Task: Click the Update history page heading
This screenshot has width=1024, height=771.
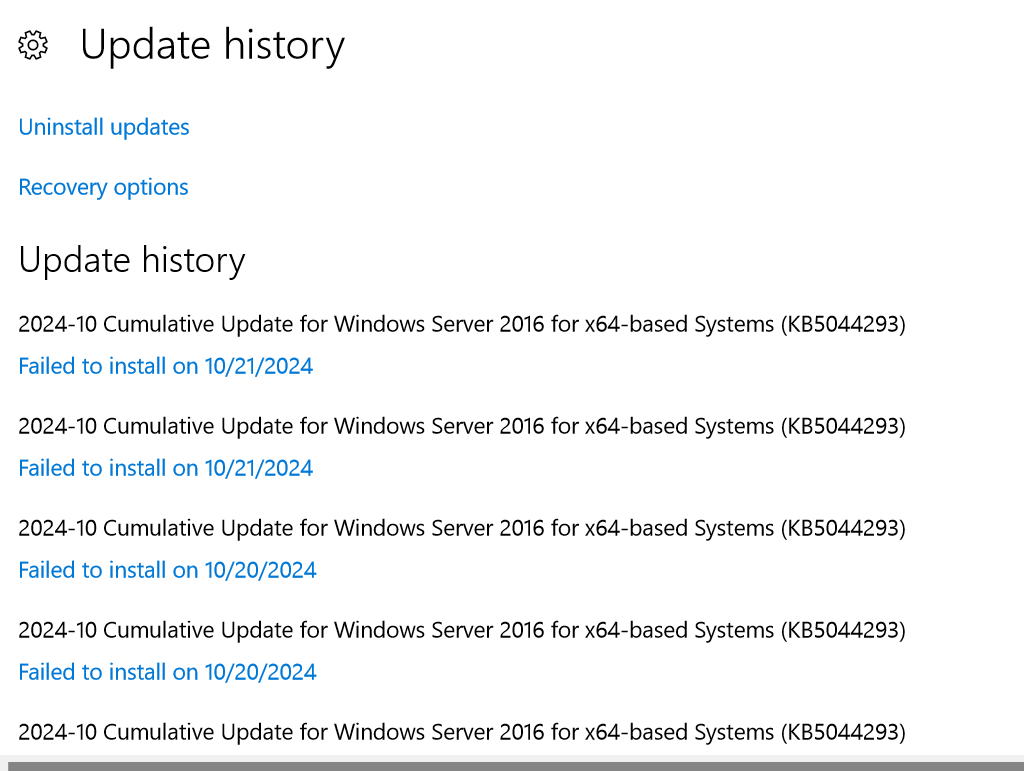Action: click(213, 45)
